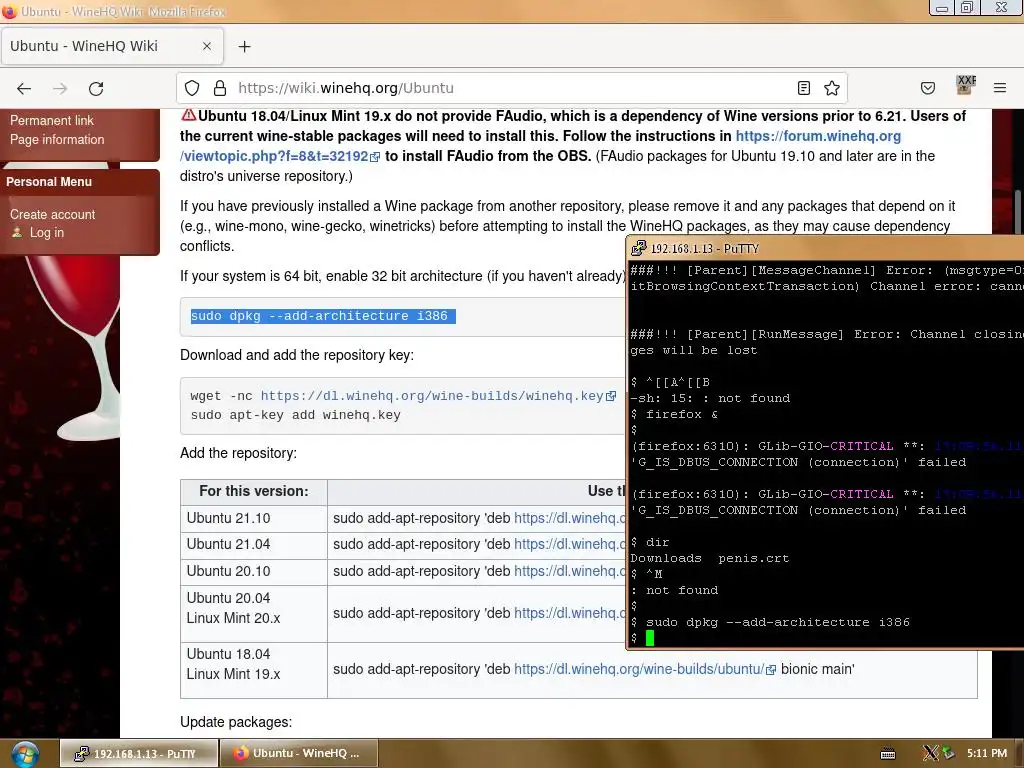Click the 'For this version:' table header
This screenshot has width=1024, height=768.
point(254,491)
